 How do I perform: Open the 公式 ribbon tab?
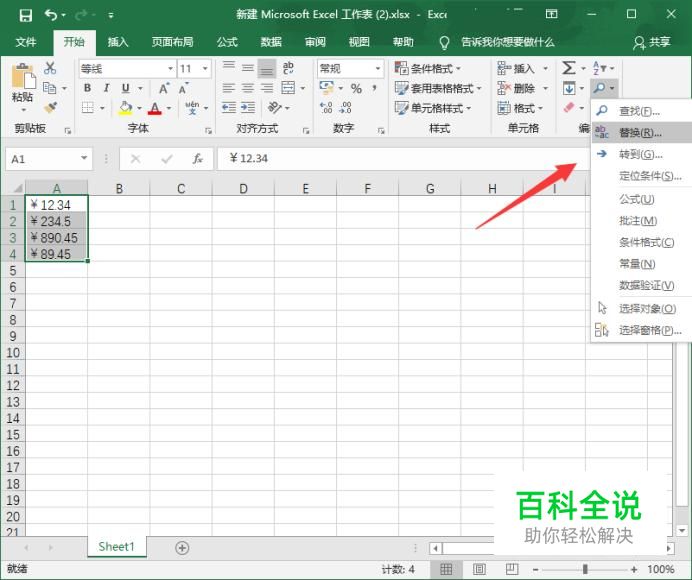click(227, 42)
